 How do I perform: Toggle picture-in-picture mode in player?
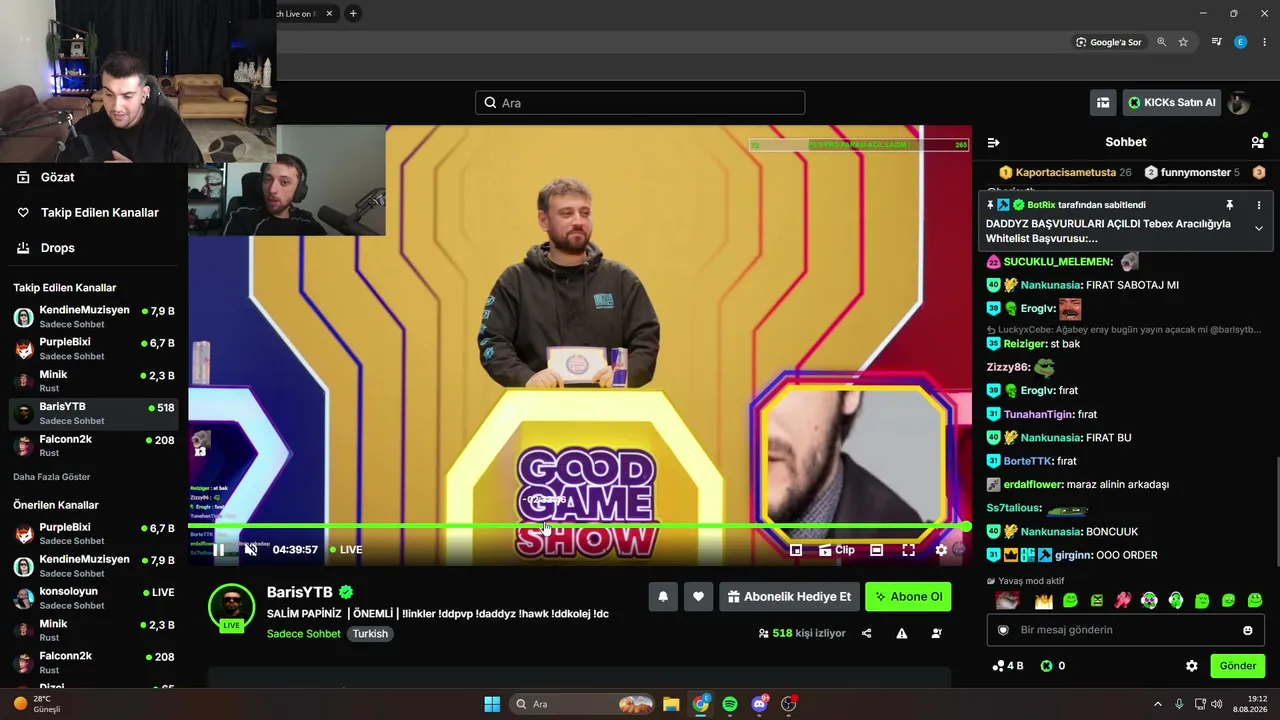(796, 550)
